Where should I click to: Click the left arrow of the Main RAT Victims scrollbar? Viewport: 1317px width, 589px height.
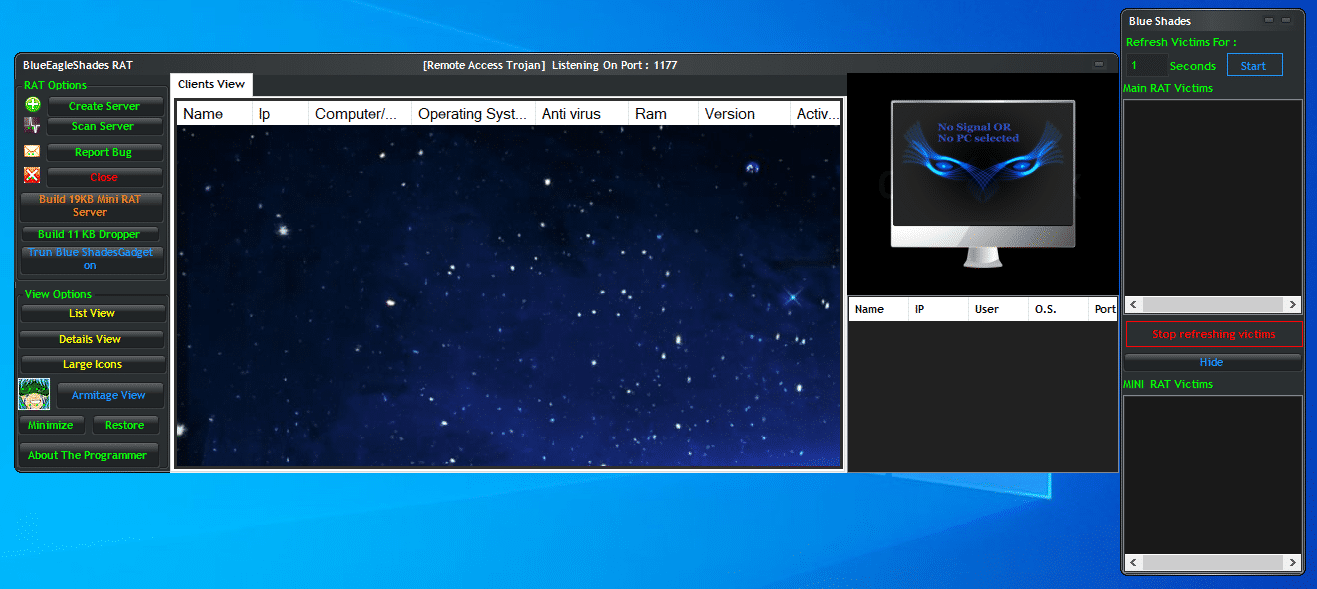point(1134,305)
